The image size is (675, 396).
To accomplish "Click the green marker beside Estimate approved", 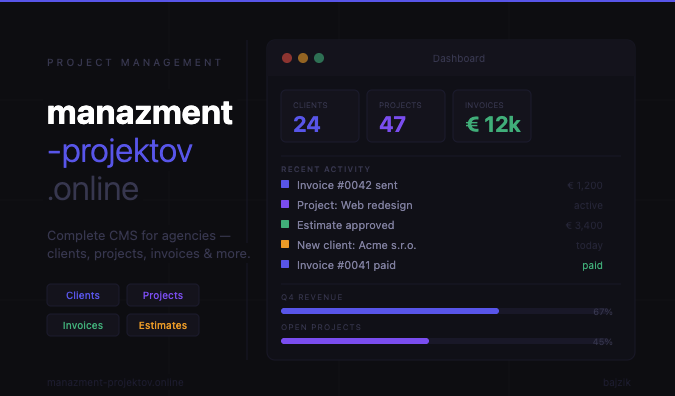I will point(285,224).
